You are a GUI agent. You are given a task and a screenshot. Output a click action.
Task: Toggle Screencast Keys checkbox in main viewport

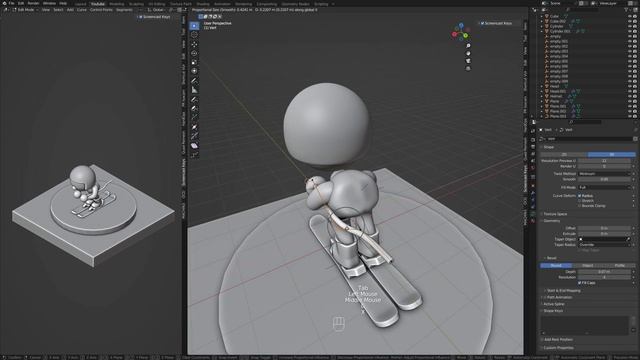[482, 23]
